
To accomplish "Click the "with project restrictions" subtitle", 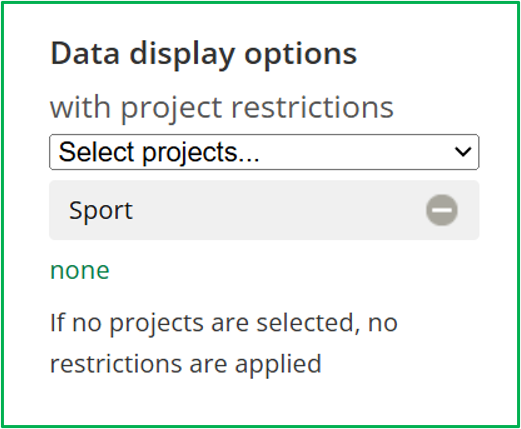I will tap(222, 108).
